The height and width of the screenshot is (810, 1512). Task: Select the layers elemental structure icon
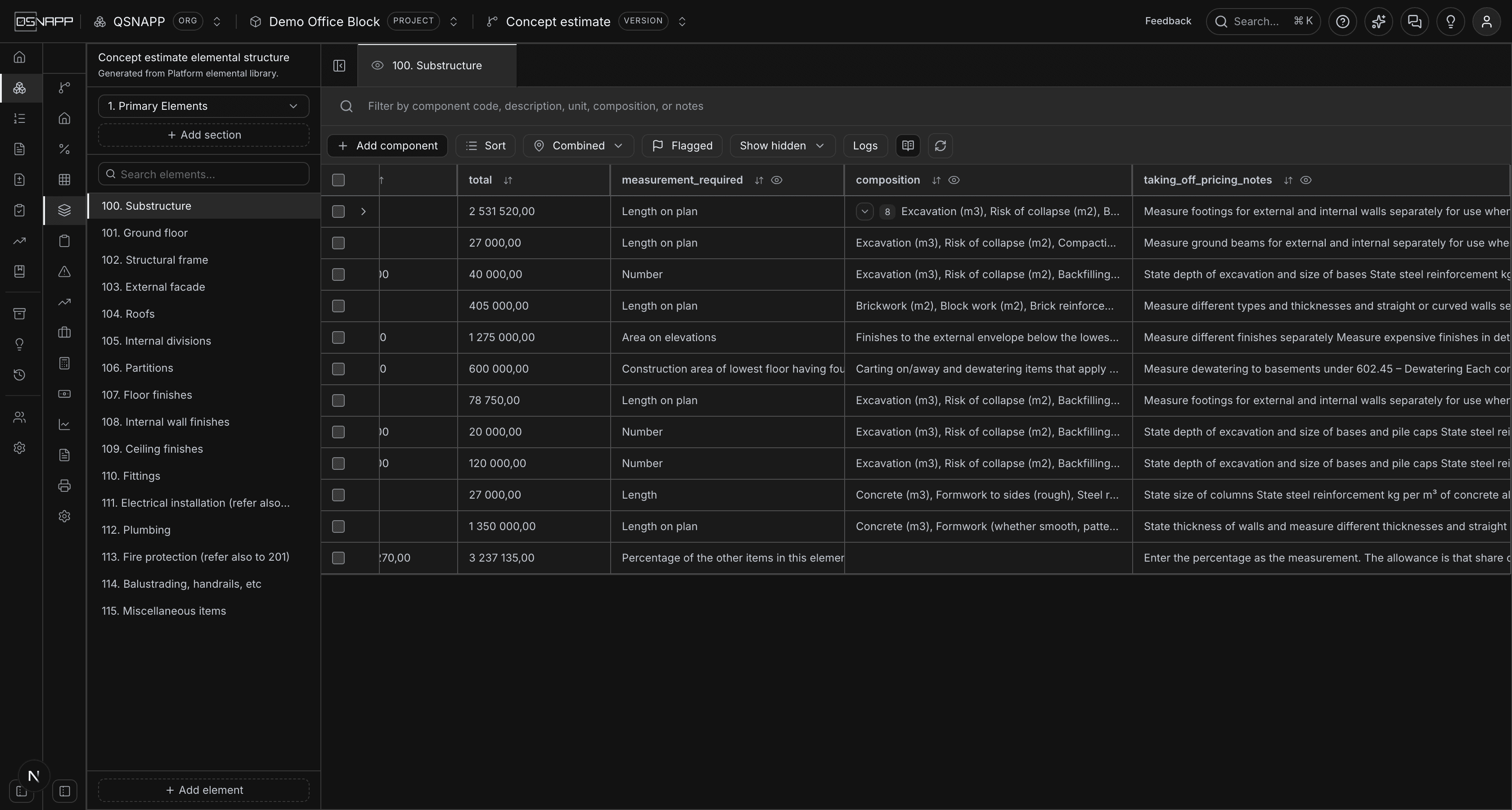click(64, 210)
